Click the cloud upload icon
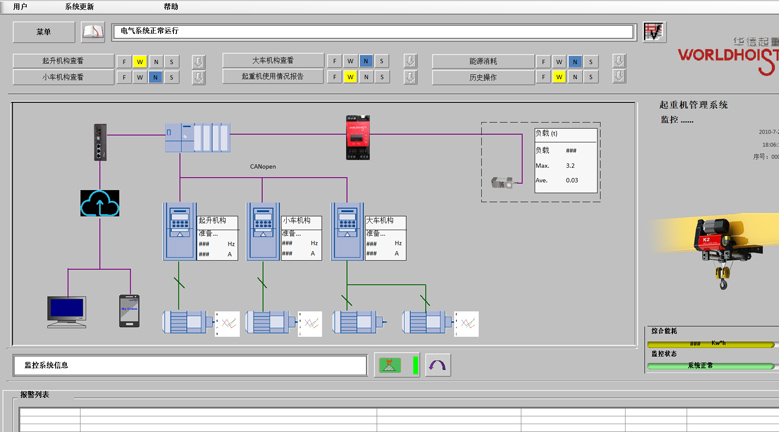The width and height of the screenshot is (779, 432). (x=100, y=204)
